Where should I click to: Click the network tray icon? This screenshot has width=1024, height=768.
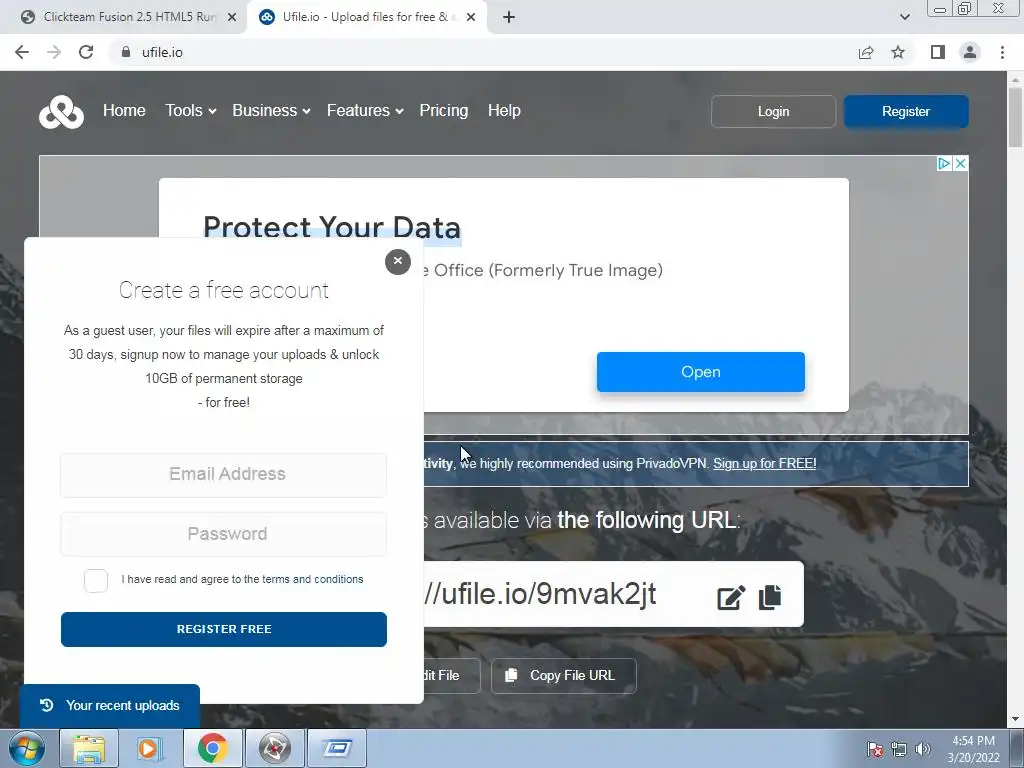(x=899, y=749)
